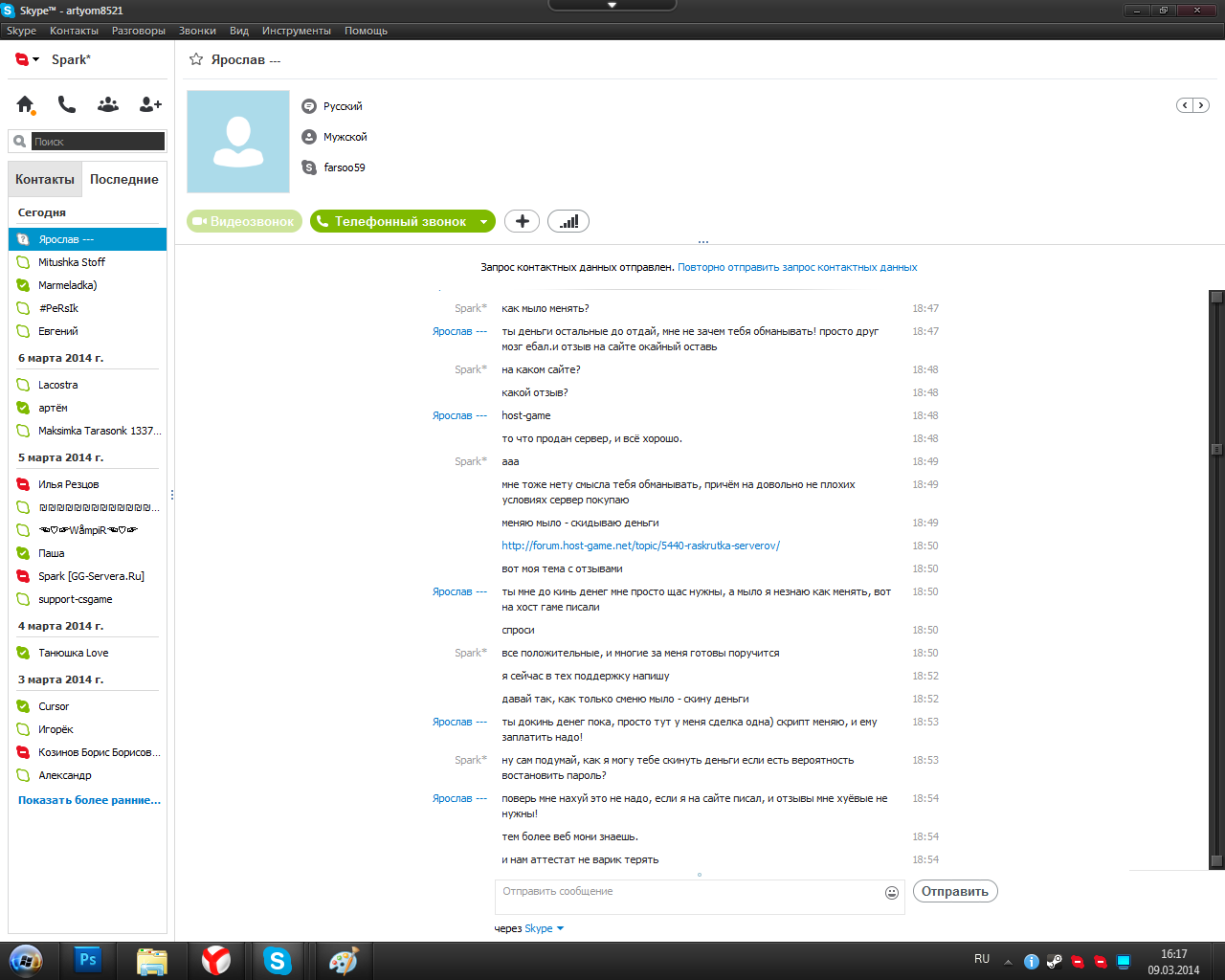Click the Steam tray icon
This screenshot has height=980, width=1225.
click(1055, 962)
